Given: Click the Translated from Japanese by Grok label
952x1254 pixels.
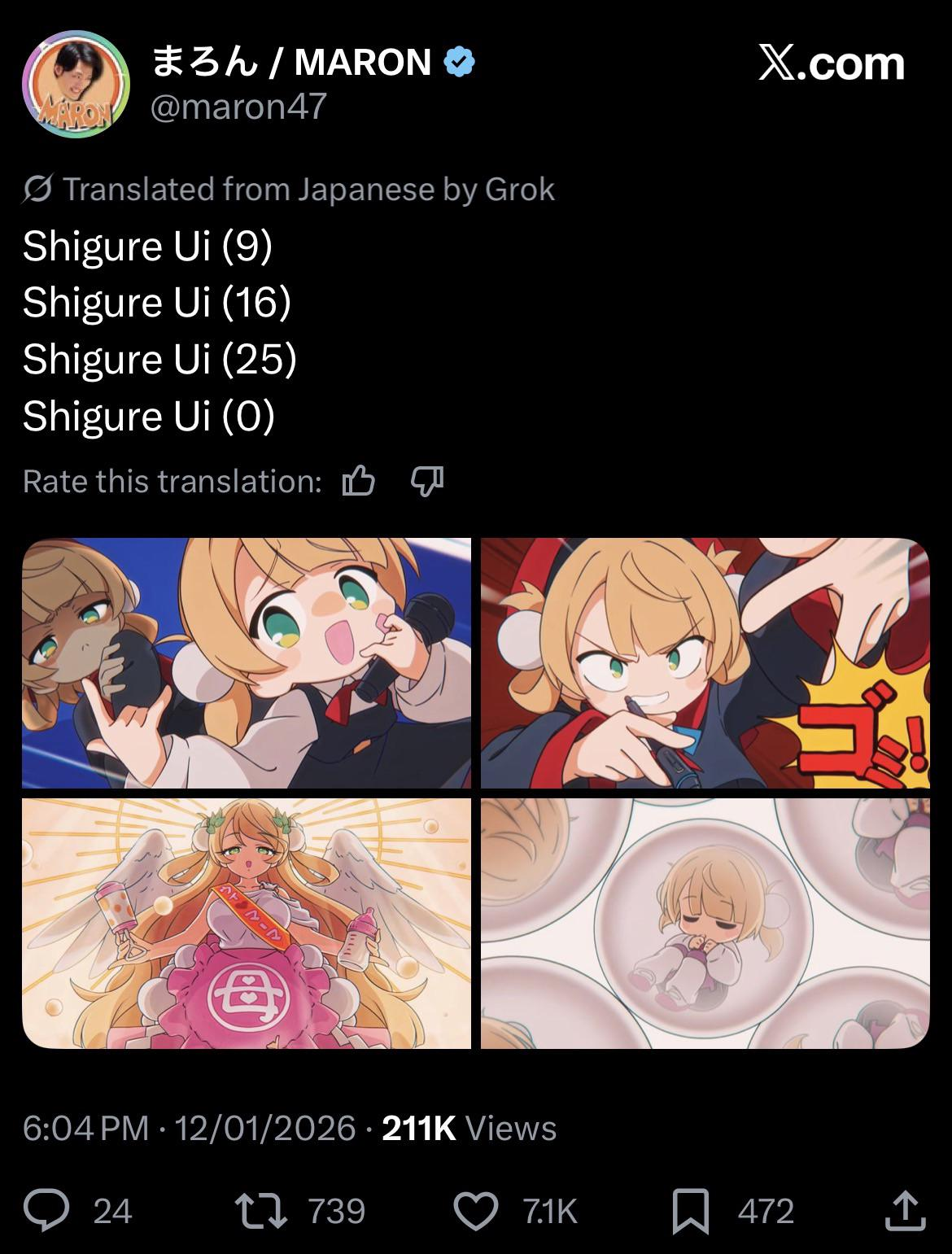Looking at the screenshot, I should pyautogui.click(x=309, y=189).
